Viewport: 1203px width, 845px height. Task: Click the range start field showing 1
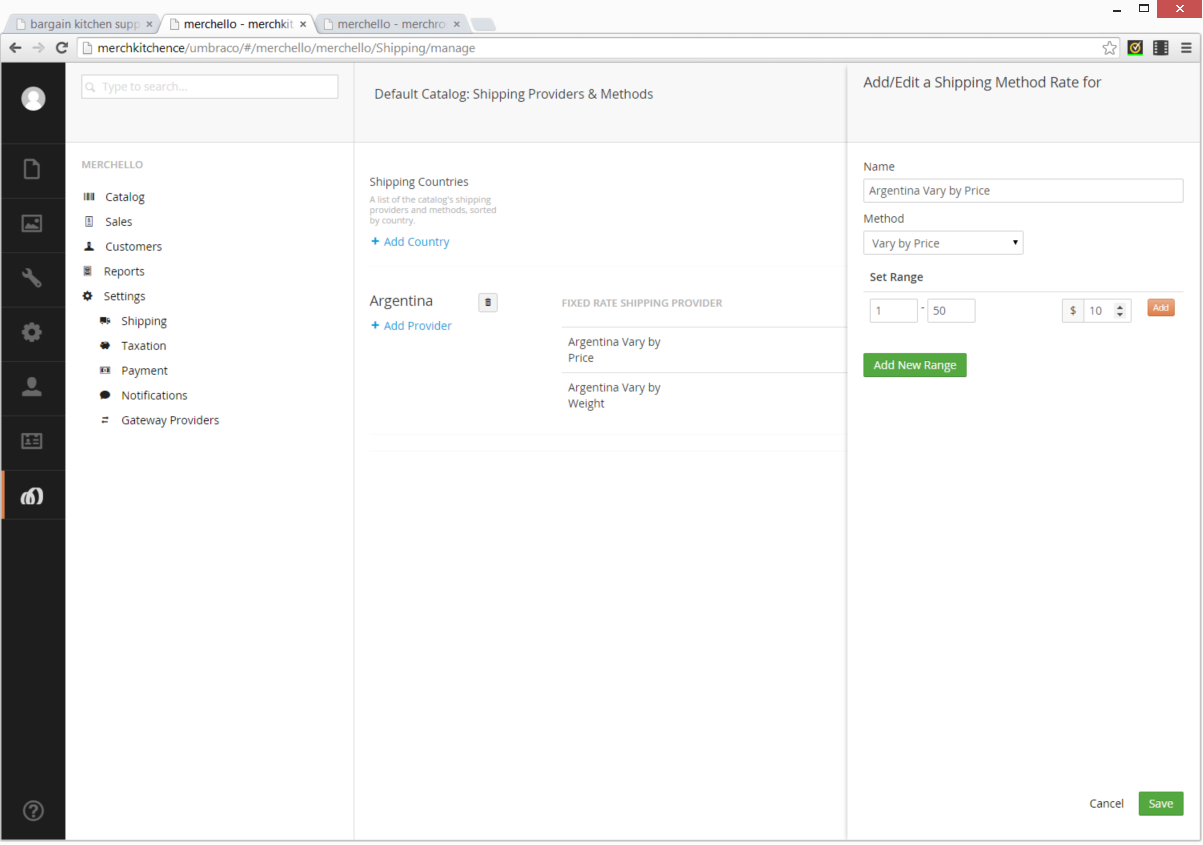[893, 311]
